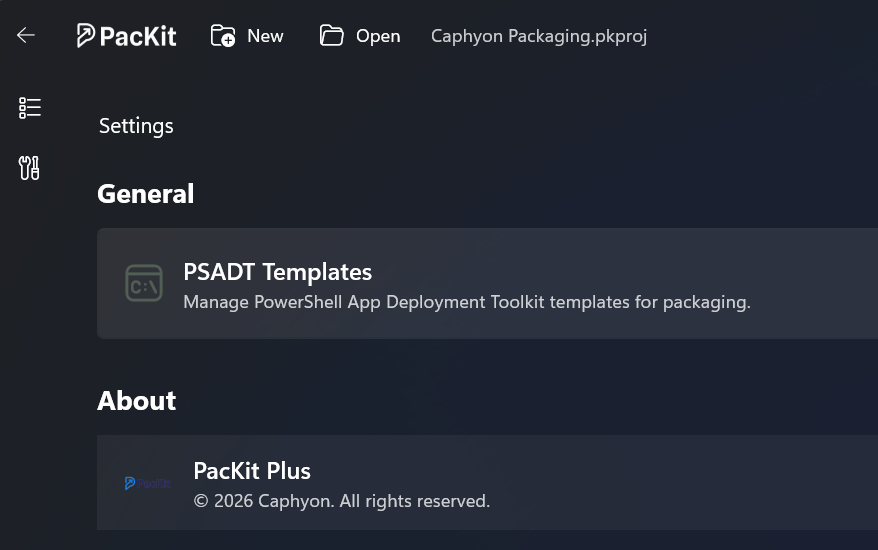
Task: Click the About section heading
Action: pos(137,401)
